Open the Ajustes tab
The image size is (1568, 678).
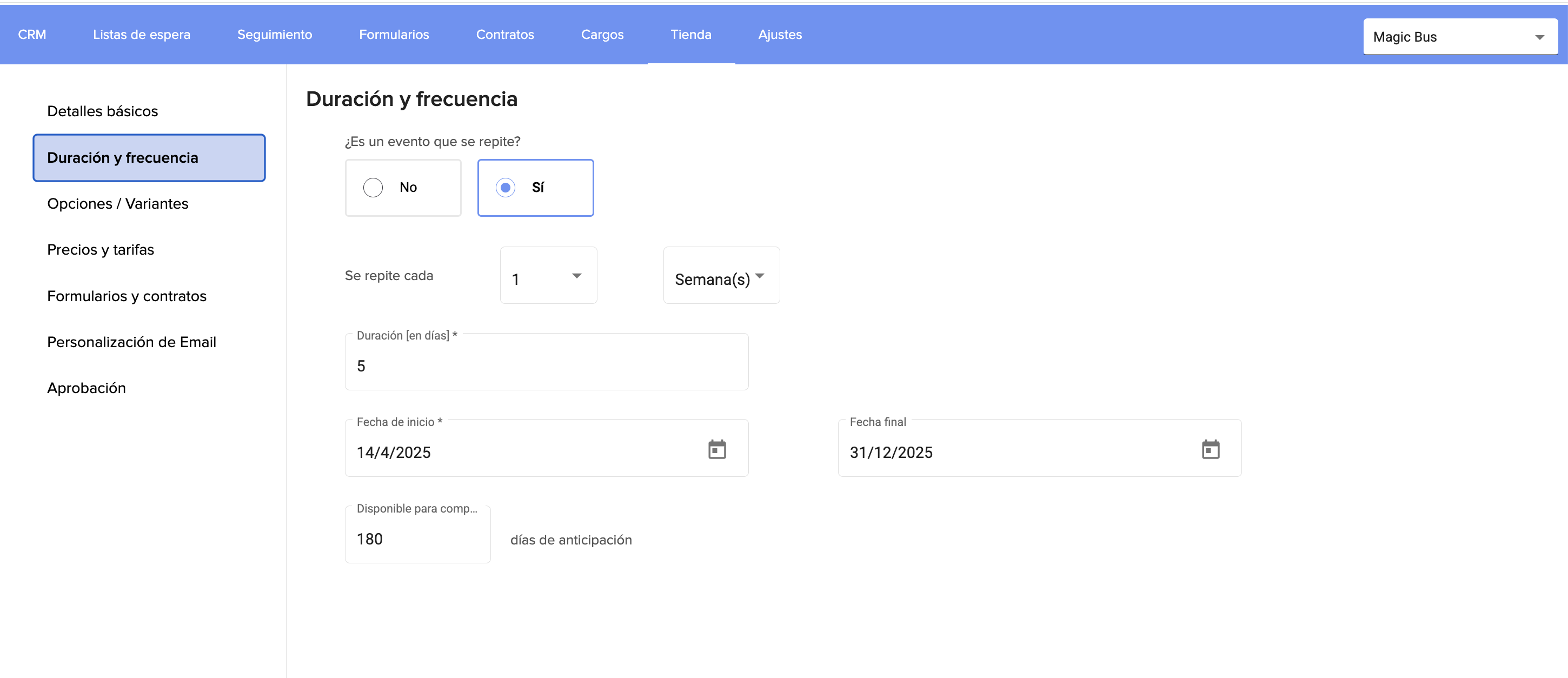coord(779,35)
